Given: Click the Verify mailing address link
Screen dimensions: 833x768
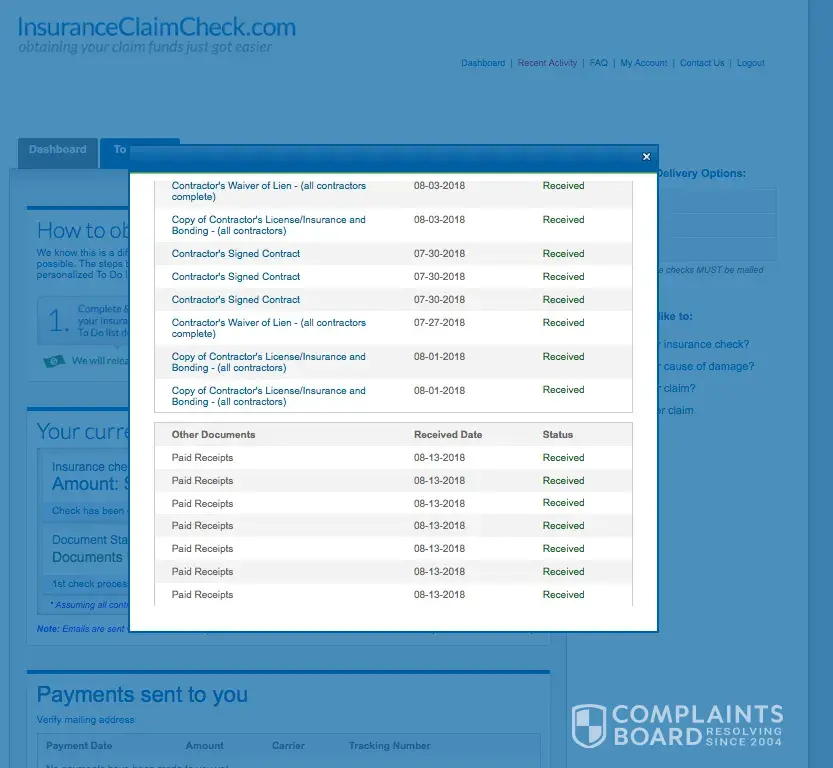Looking at the screenshot, I should click(85, 720).
